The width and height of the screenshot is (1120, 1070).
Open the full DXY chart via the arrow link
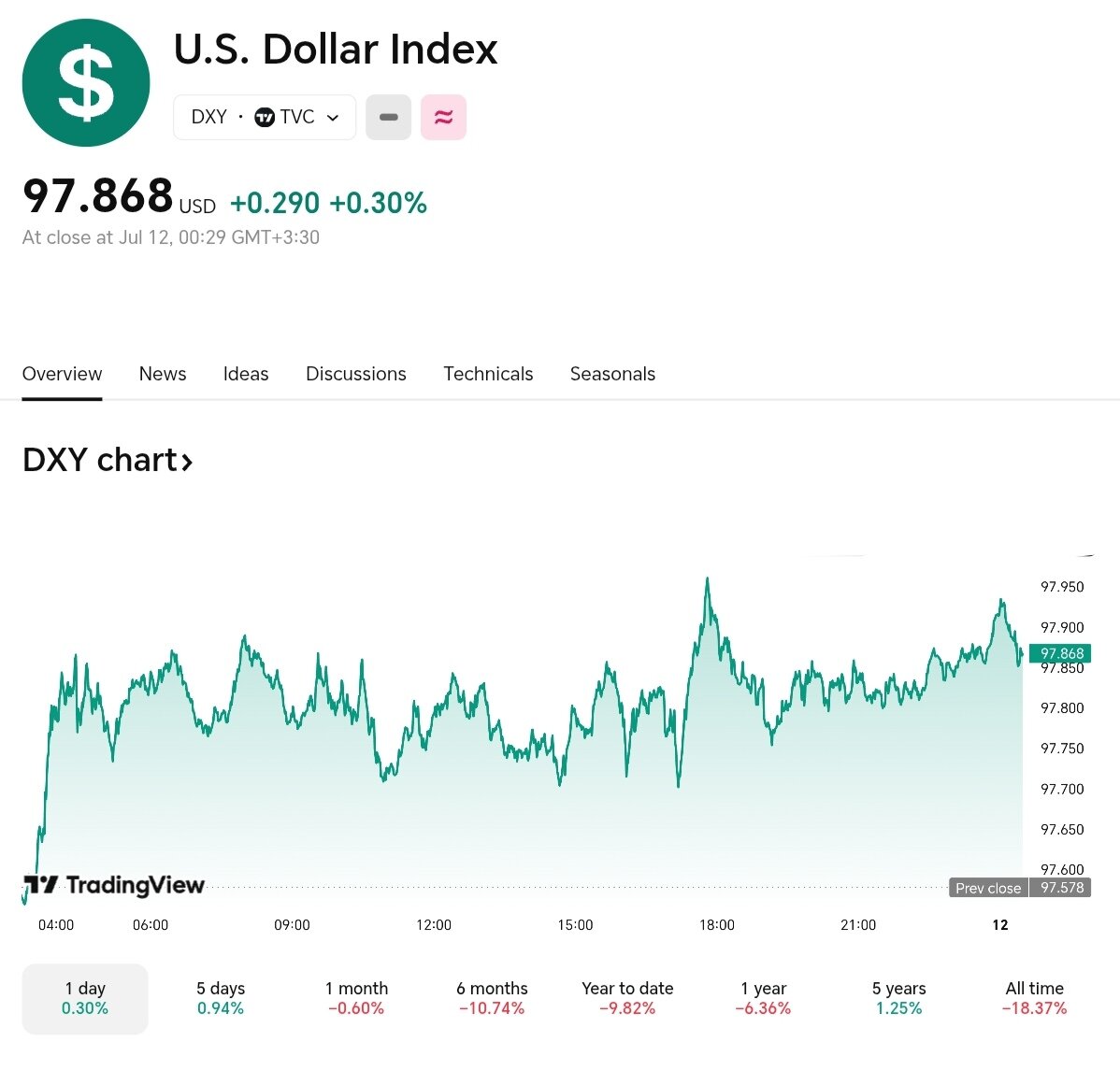click(188, 460)
